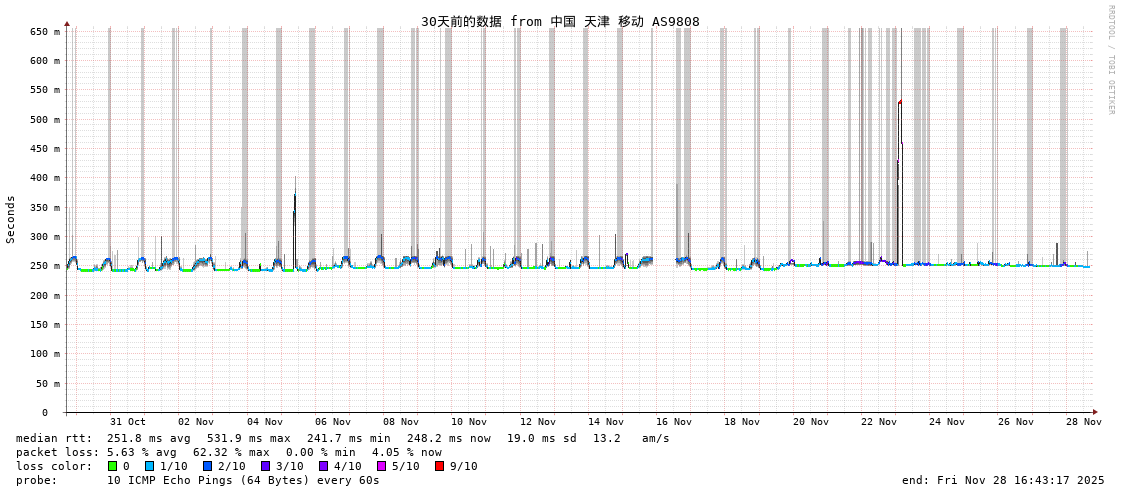Select the 28 Nov date label

pyautogui.click(x=1083, y=422)
